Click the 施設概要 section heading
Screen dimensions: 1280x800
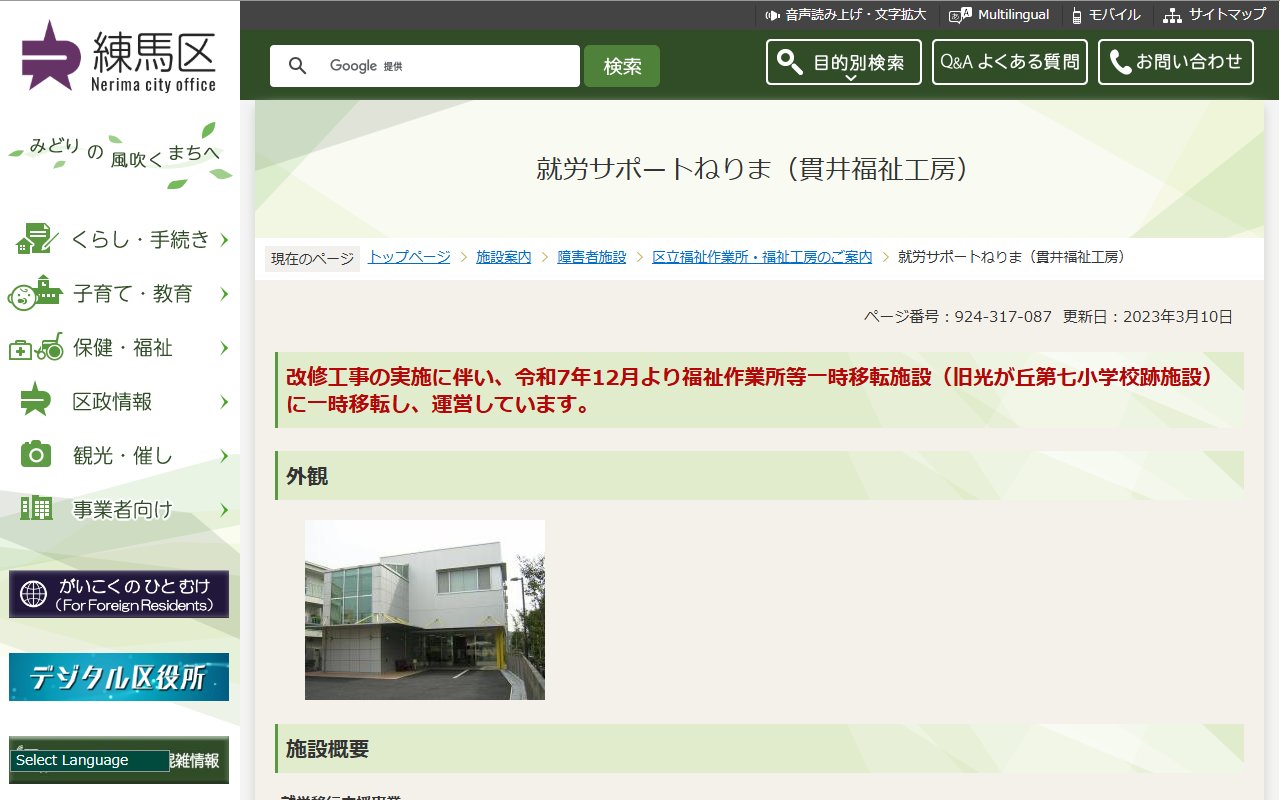(760, 748)
